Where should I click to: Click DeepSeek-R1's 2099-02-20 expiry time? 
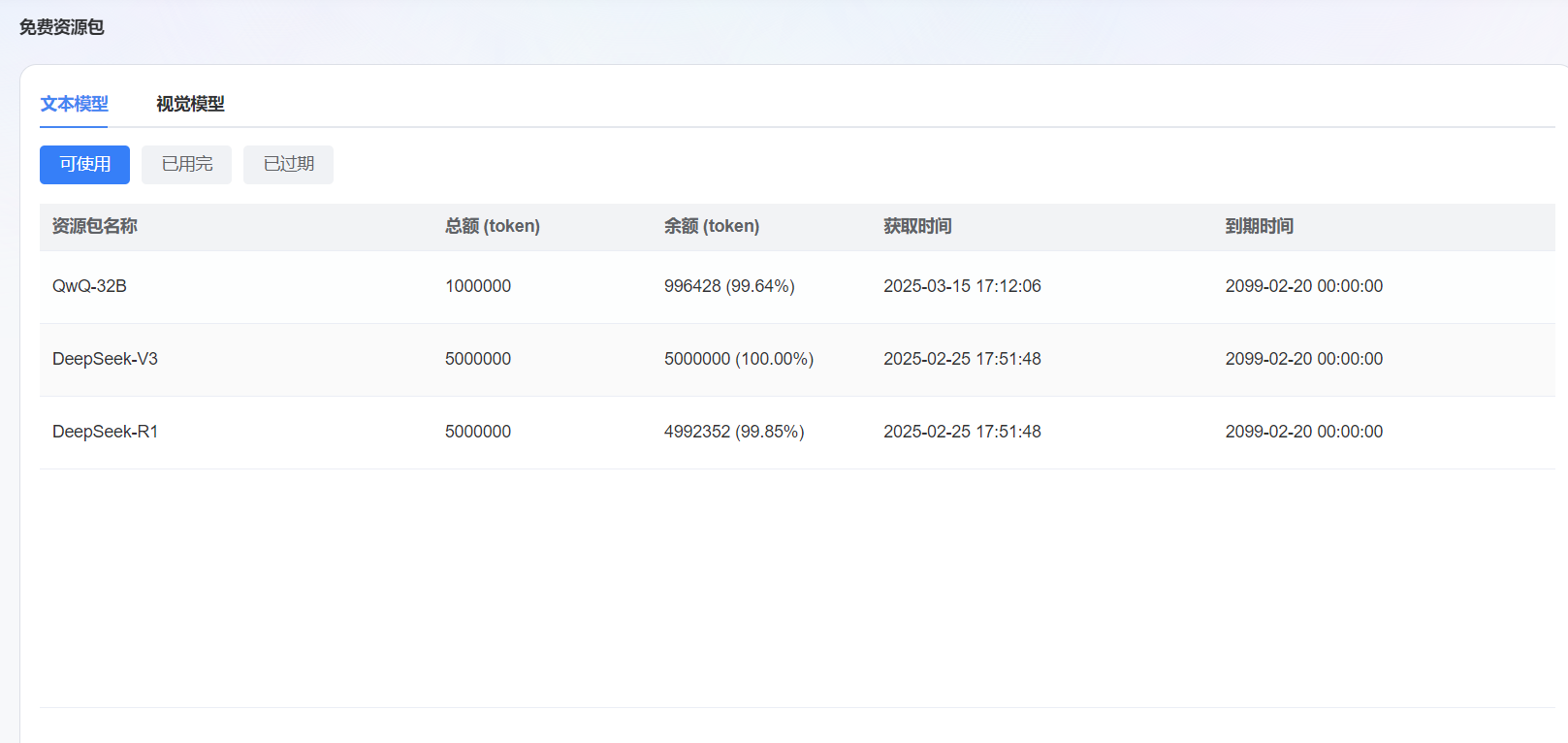1304,432
